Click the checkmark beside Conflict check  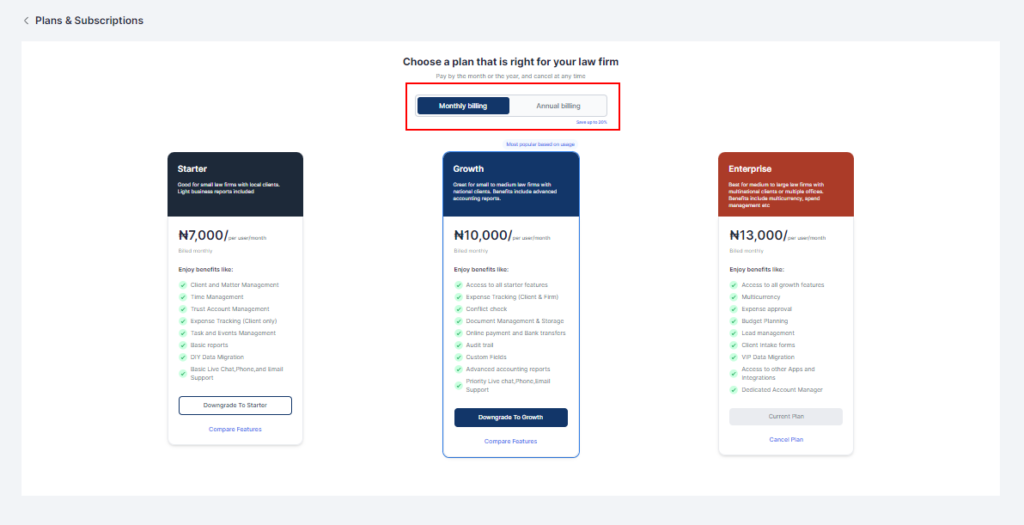pos(457,309)
